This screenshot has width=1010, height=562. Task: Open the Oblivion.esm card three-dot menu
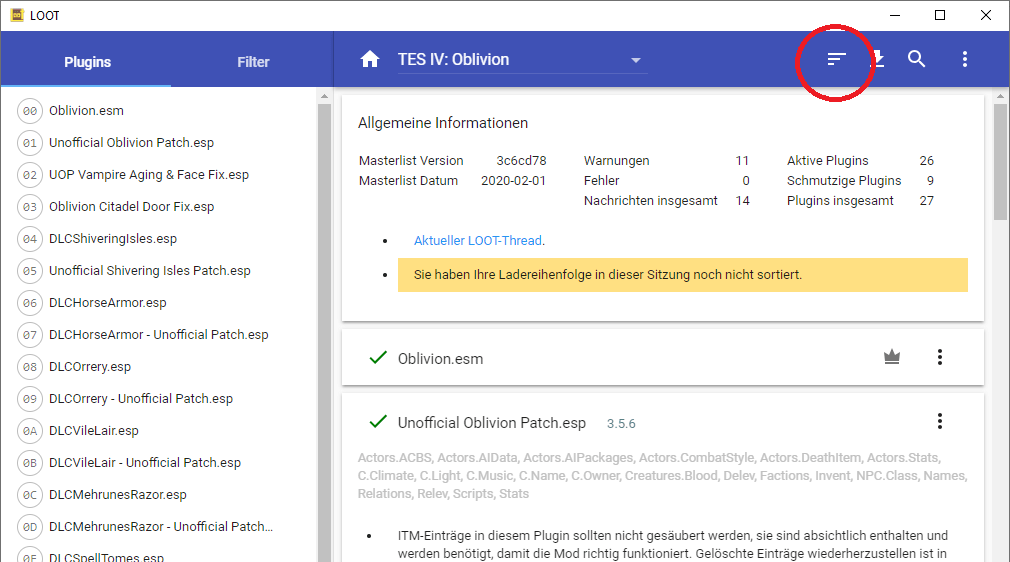(x=940, y=357)
